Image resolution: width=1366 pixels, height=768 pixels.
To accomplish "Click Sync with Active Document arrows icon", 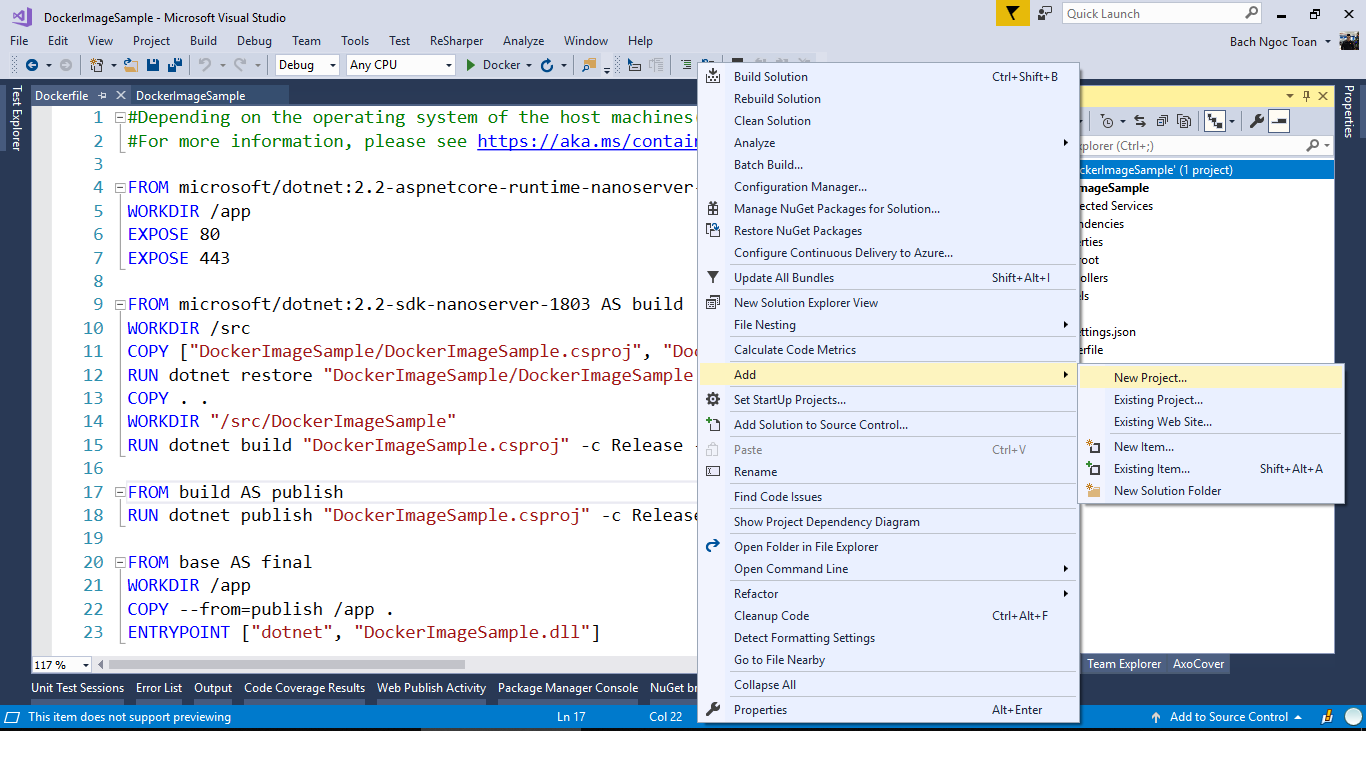I will tap(1140, 121).
